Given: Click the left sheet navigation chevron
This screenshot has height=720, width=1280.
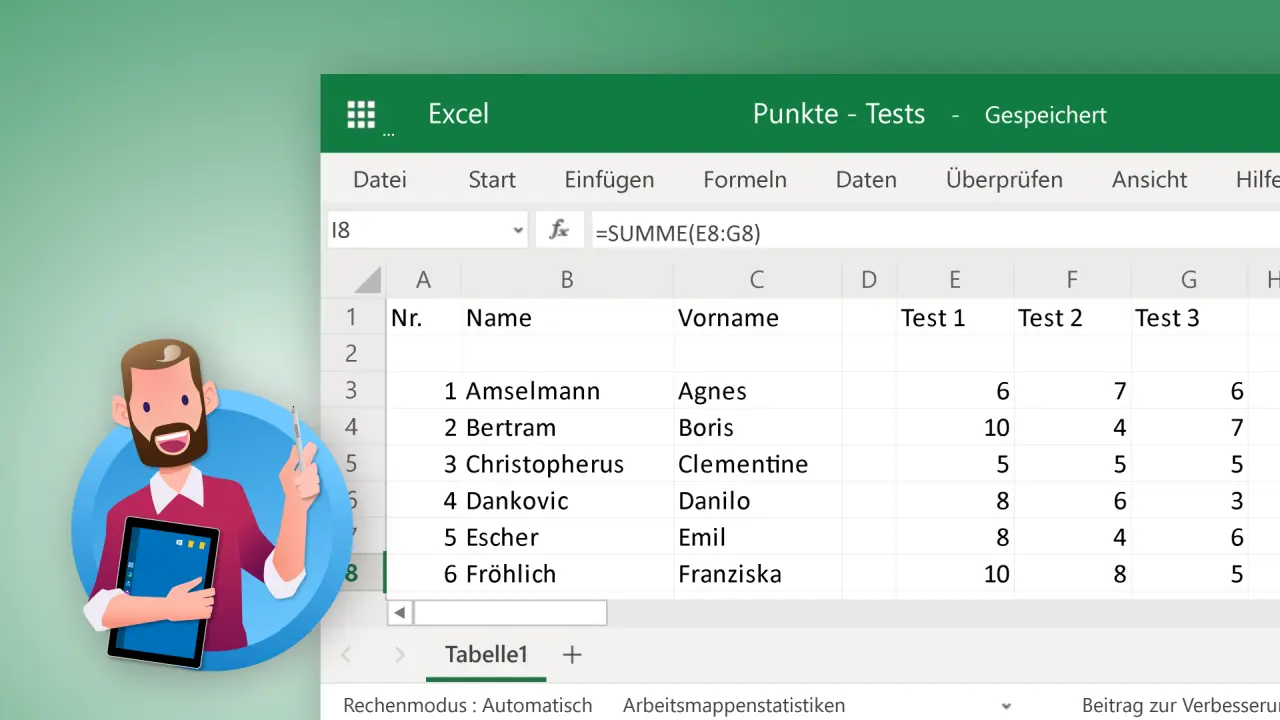Looking at the screenshot, I should pos(345,654).
